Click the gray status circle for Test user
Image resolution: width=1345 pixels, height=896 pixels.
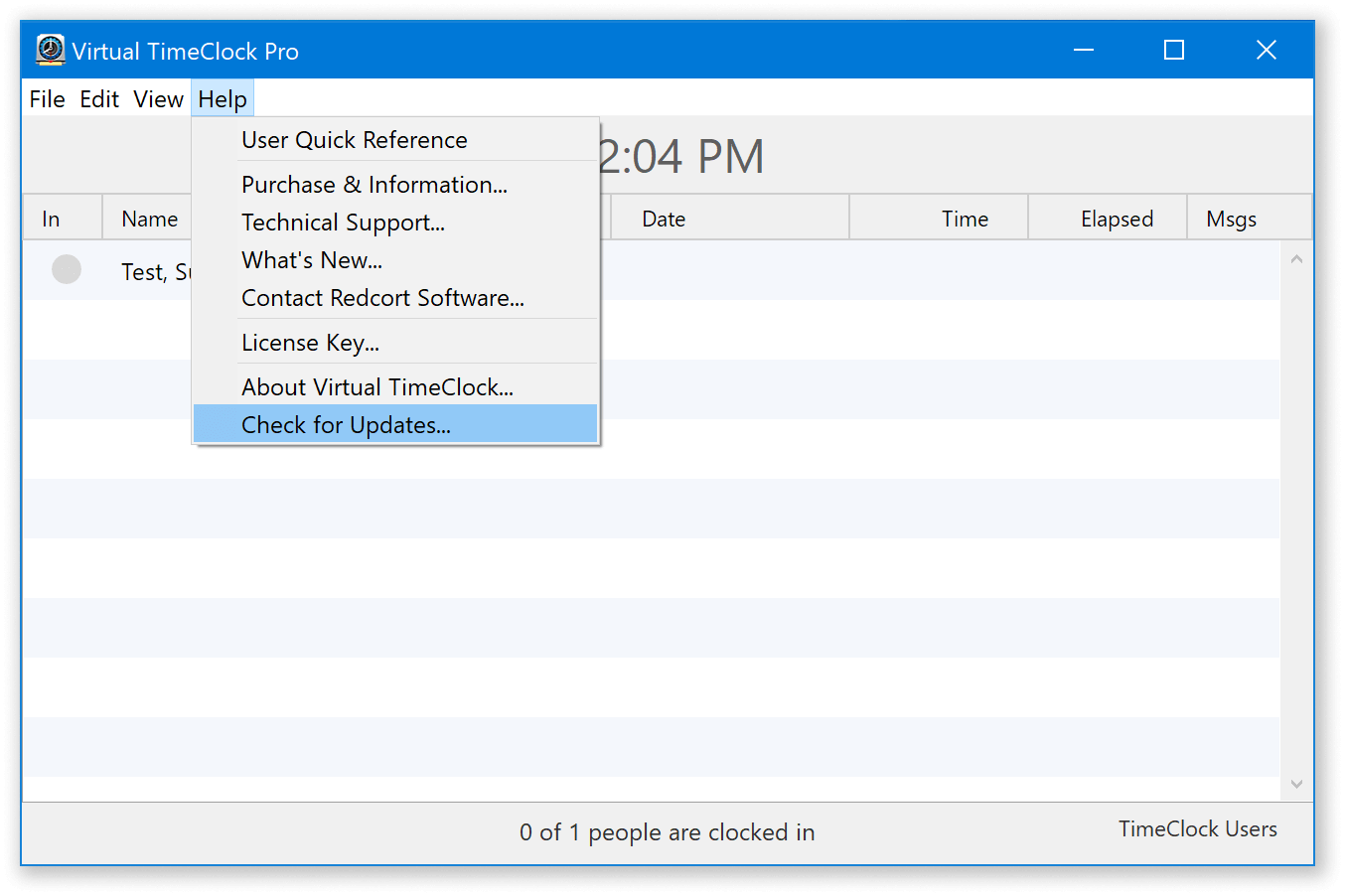[x=67, y=269]
